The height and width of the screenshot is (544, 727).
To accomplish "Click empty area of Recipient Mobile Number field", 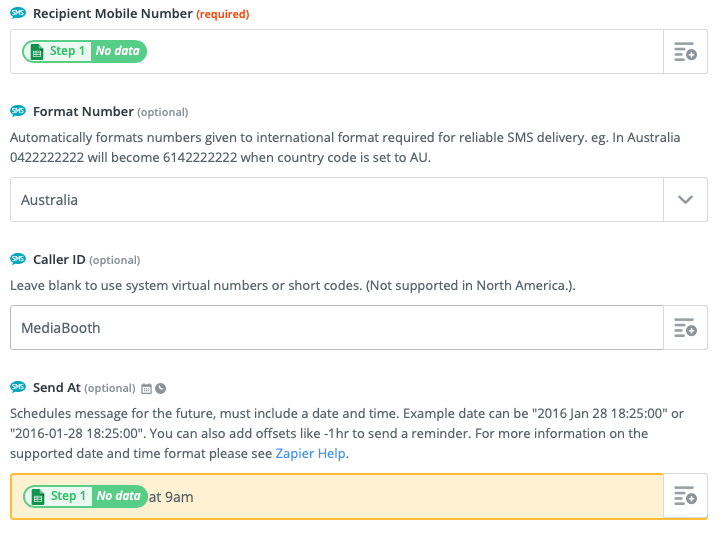I will [x=400, y=52].
